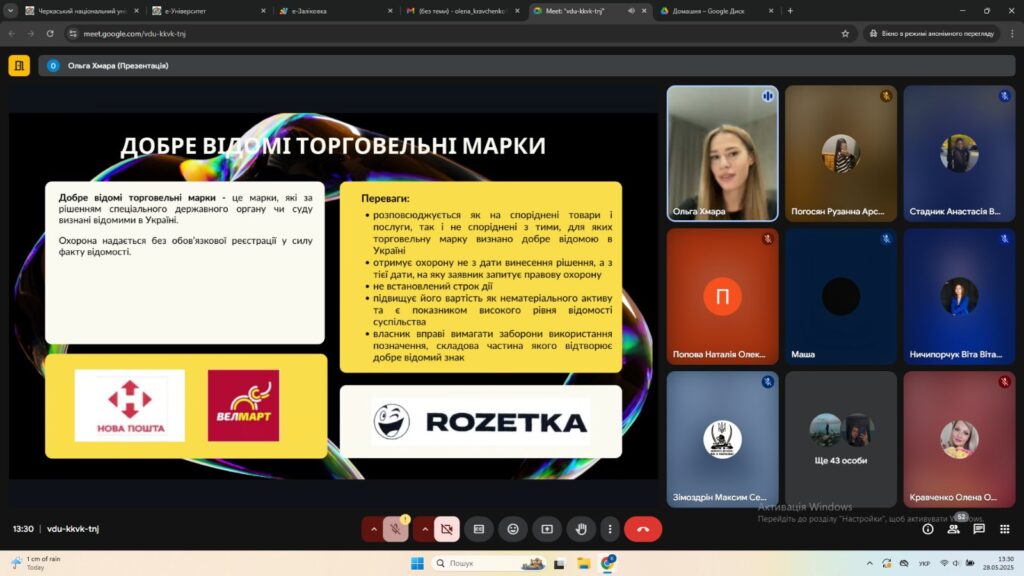This screenshot has height=576, width=1024.
Task: Open the in-call chat panel
Action: (979, 529)
